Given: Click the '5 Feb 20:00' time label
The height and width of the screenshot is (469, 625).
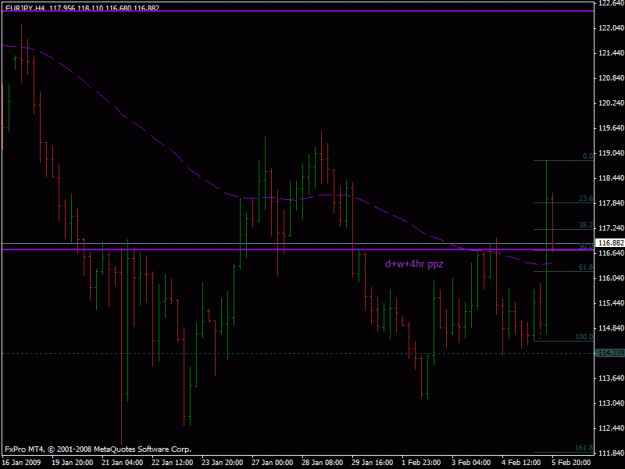Looking at the screenshot, I should (571, 462).
